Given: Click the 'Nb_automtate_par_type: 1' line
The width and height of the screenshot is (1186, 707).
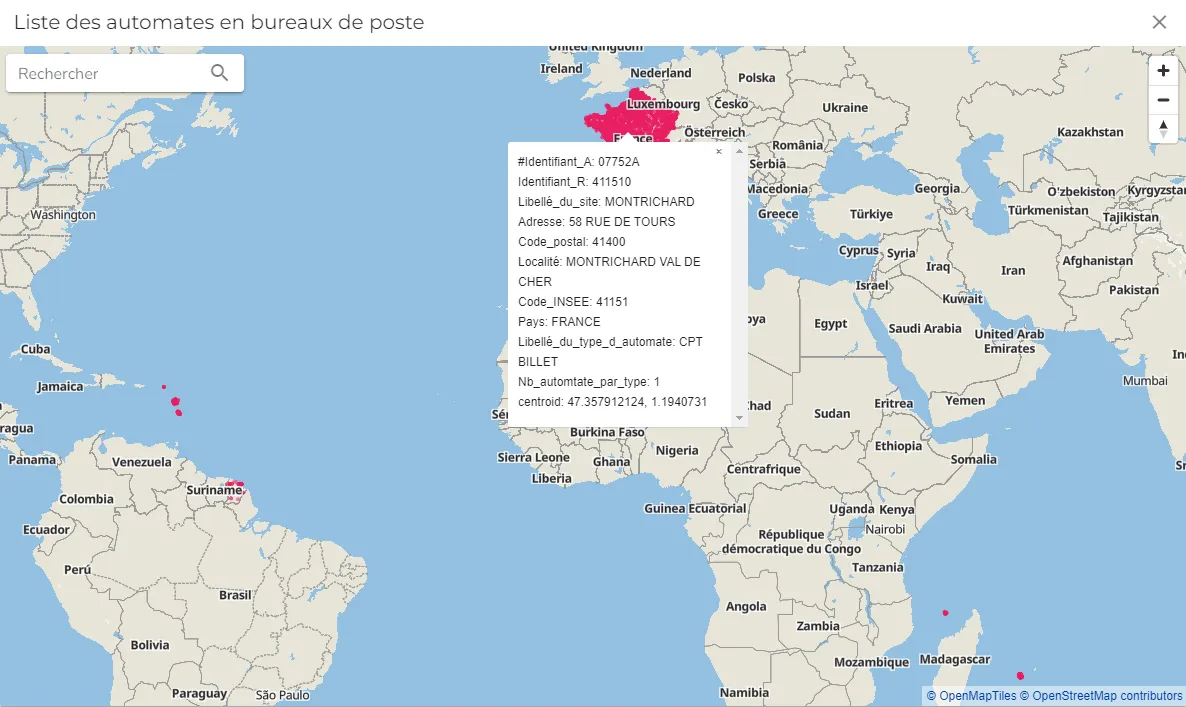Looking at the screenshot, I should pos(588,382).
